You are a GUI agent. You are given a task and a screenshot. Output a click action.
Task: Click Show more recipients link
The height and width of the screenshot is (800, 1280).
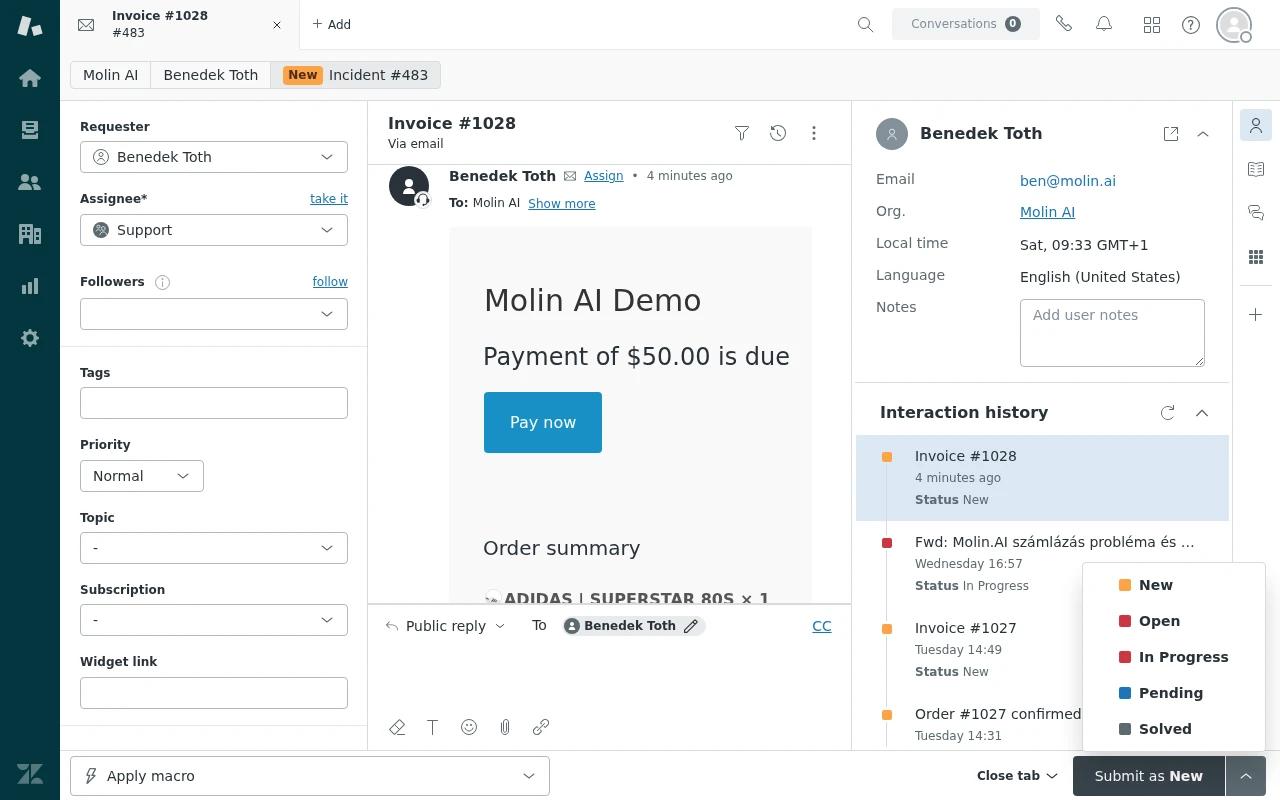pyautogui.click(x=562, y=204)
